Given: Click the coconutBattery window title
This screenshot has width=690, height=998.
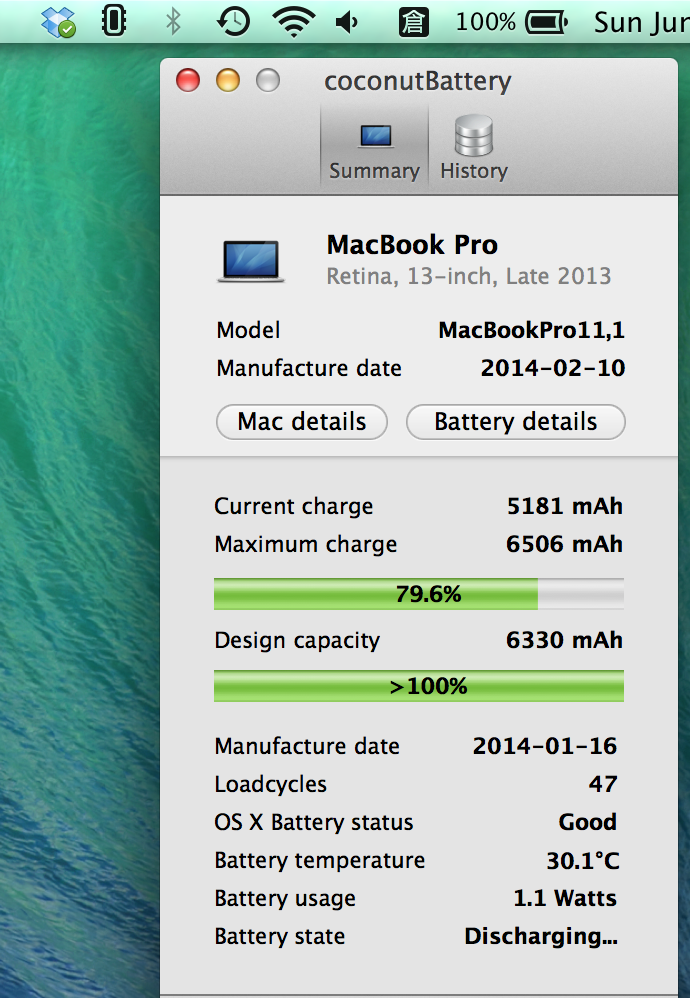Looking at the screenshot, I should [x=418, y=81].
